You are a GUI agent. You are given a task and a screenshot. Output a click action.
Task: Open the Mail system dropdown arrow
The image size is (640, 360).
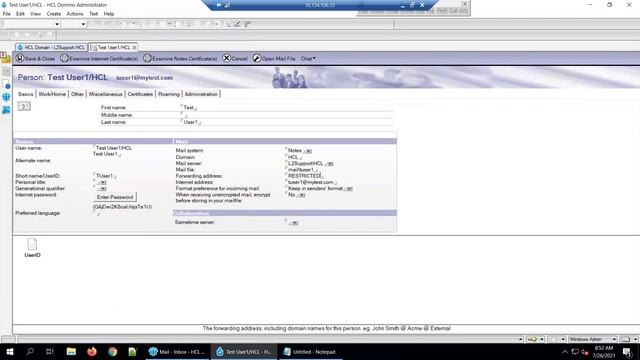point(309,151)
